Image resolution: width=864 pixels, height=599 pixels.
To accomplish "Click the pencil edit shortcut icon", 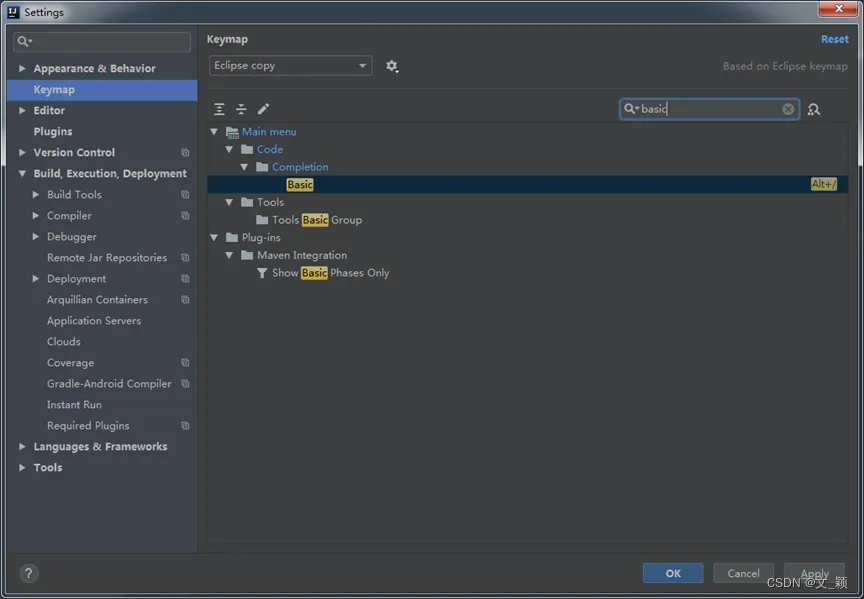I will (x=263, y=109).
